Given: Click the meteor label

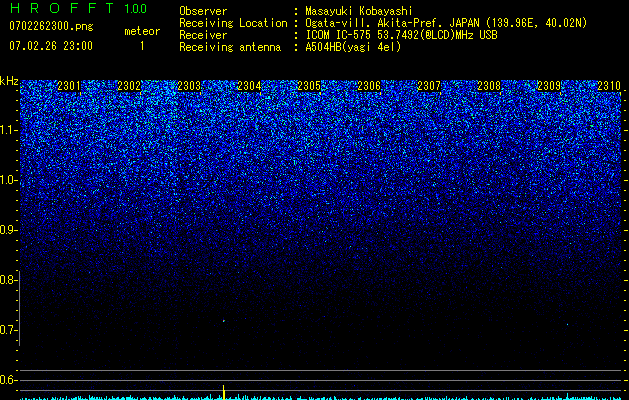Looking at the screenshot, I should [x=142, y=31].
